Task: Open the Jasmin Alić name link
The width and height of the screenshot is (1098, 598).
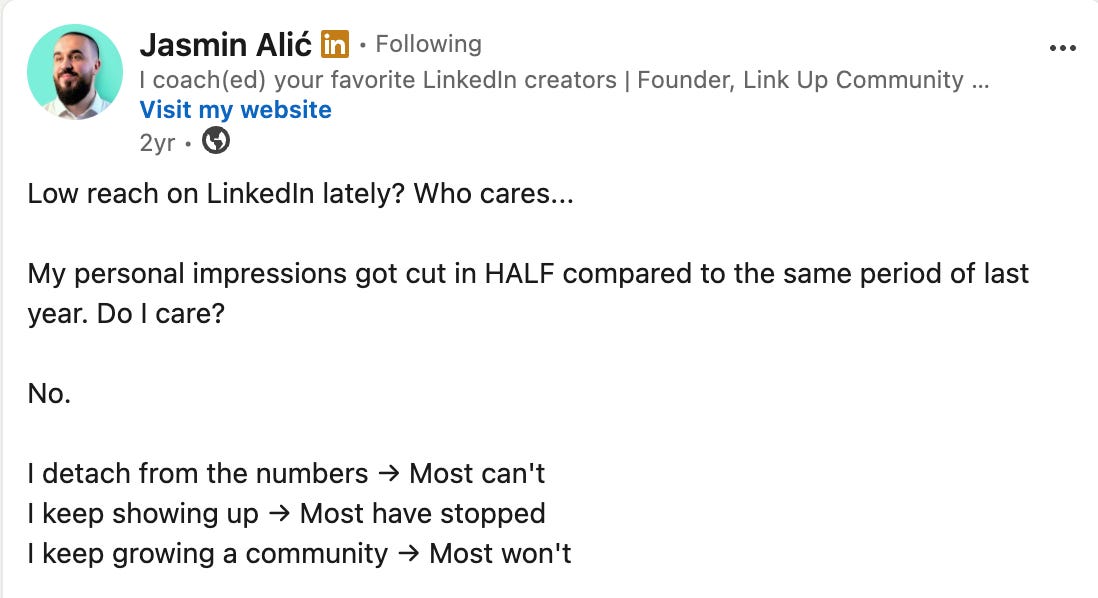Action: (x=225, y=45)
